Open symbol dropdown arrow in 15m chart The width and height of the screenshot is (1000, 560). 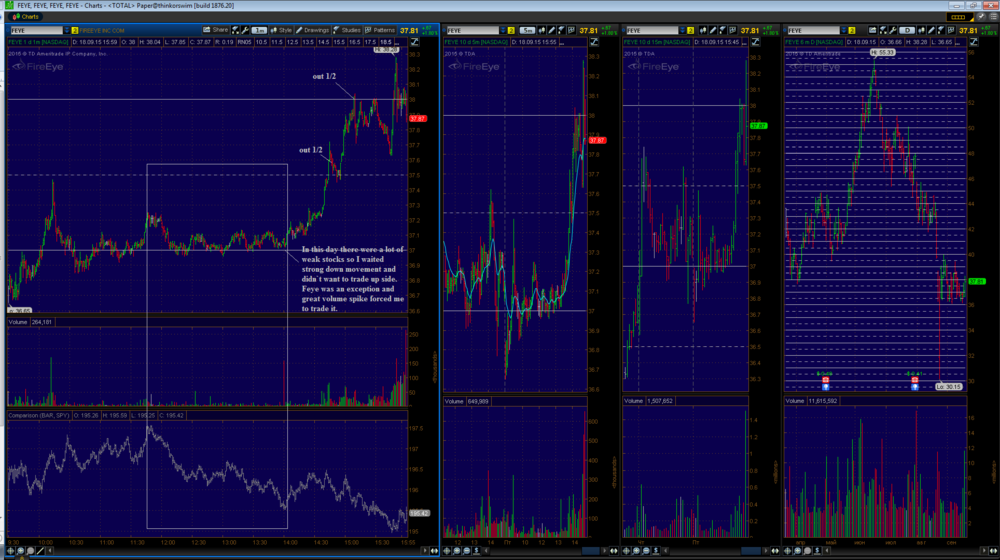[x=682, y=31]
